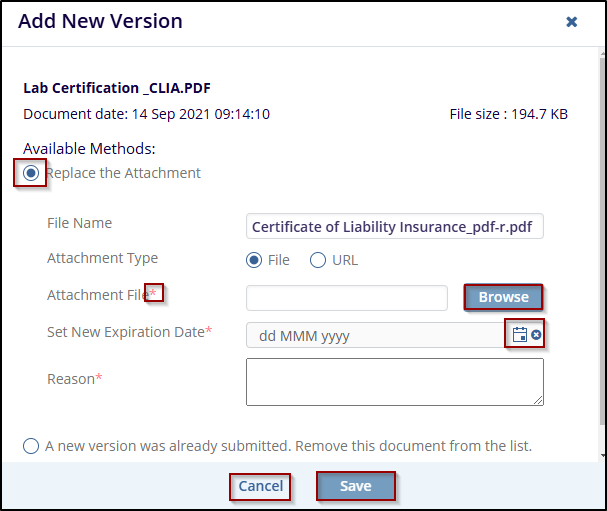Screen dimensions: 607x511
Task: Clear the expiration date with the x icon
Action: [537, 335]
